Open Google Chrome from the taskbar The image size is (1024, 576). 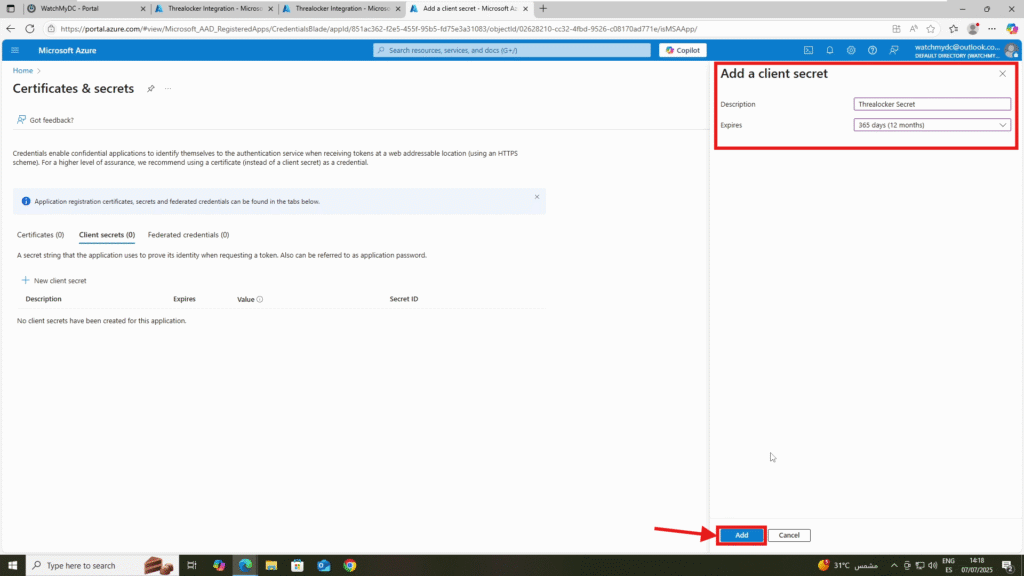point(350,566)
